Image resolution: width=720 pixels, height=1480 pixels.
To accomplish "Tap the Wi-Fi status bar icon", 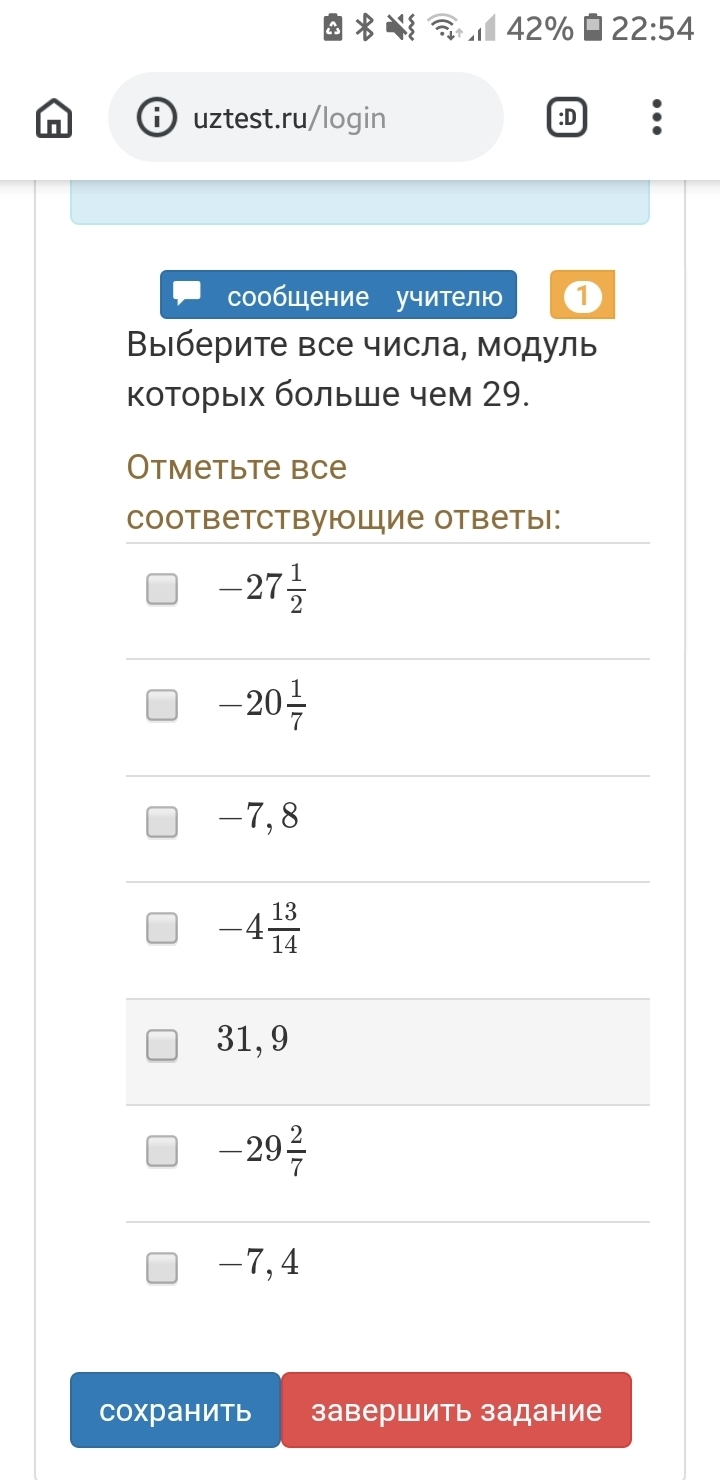I will [443, 29].
